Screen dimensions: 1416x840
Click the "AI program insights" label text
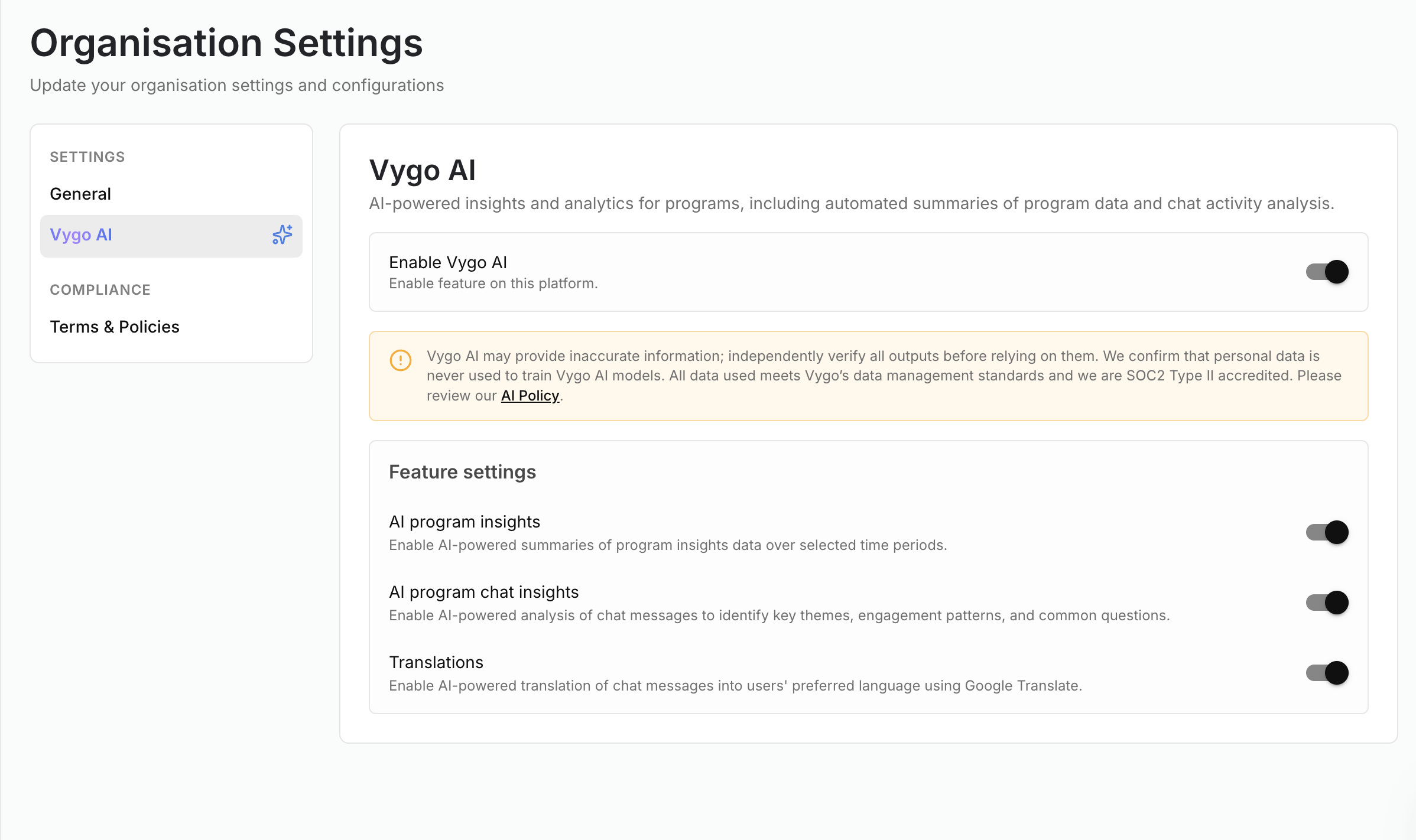pyautogui.click(x=464, y=522)
